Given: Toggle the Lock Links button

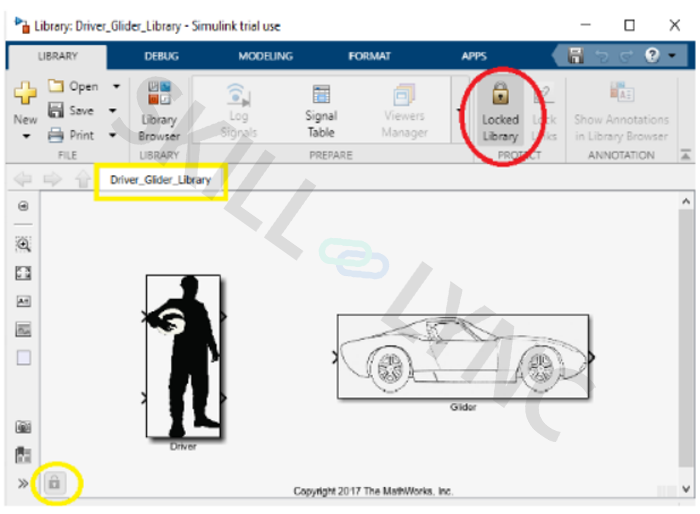Looking at the screenshot, I should click(x=544, y=112).
